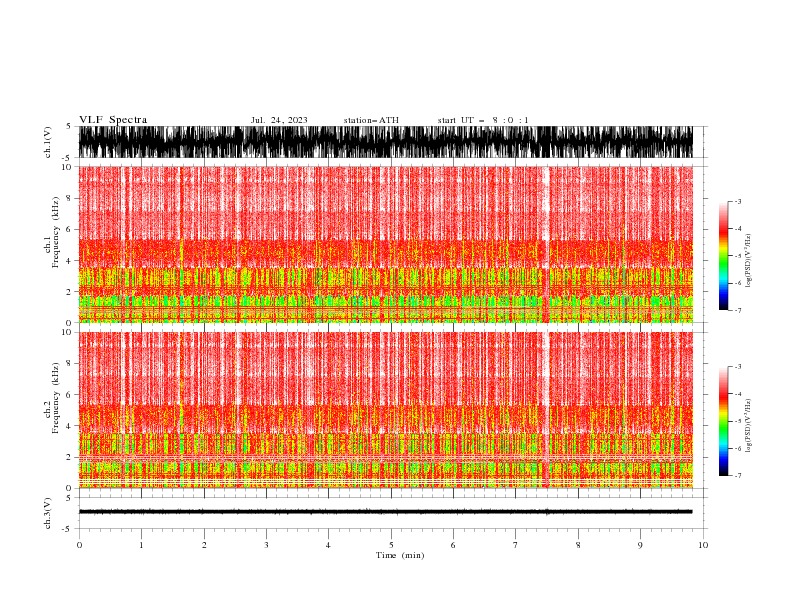Click the '8' kHz tick on ch.1 frequency axis
Screen dimensions: 792x612
pos(70,198)
